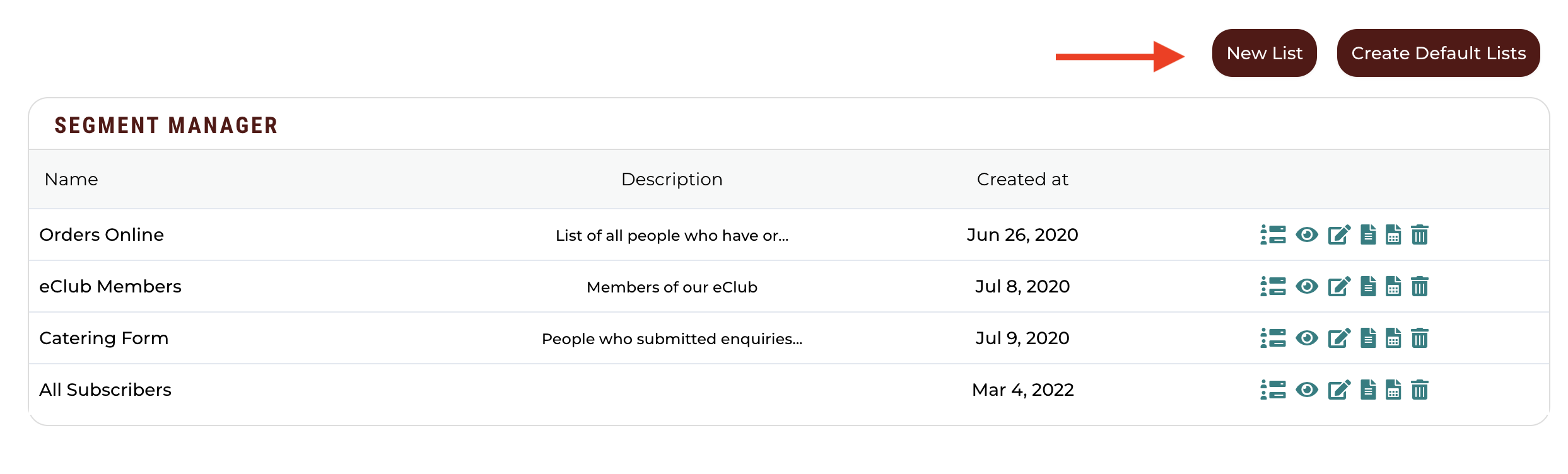View Orders Online segment with eye icon
1568x474 pixels.
point(1307,234)
